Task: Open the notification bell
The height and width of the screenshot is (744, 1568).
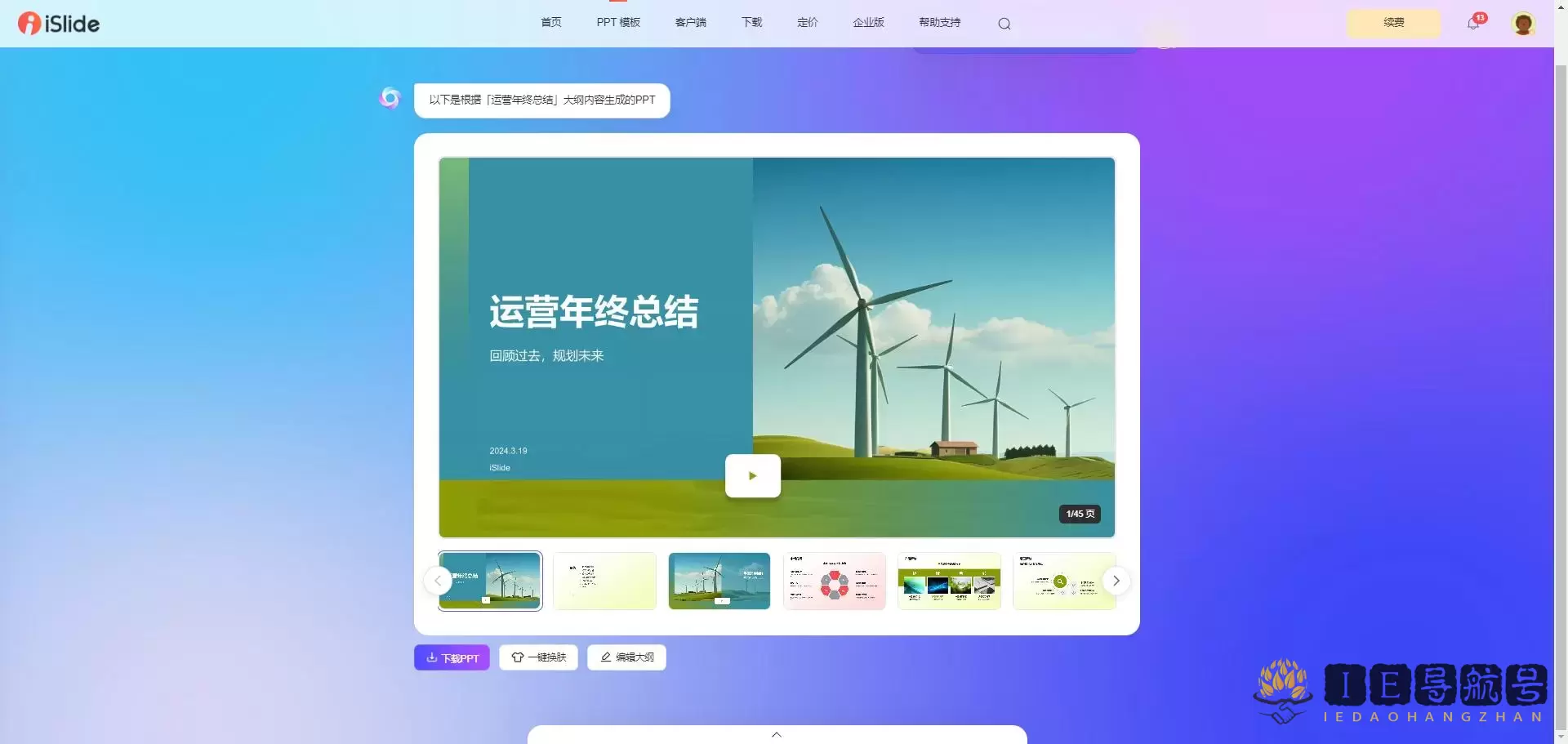Action: (x=1473, y=24)
